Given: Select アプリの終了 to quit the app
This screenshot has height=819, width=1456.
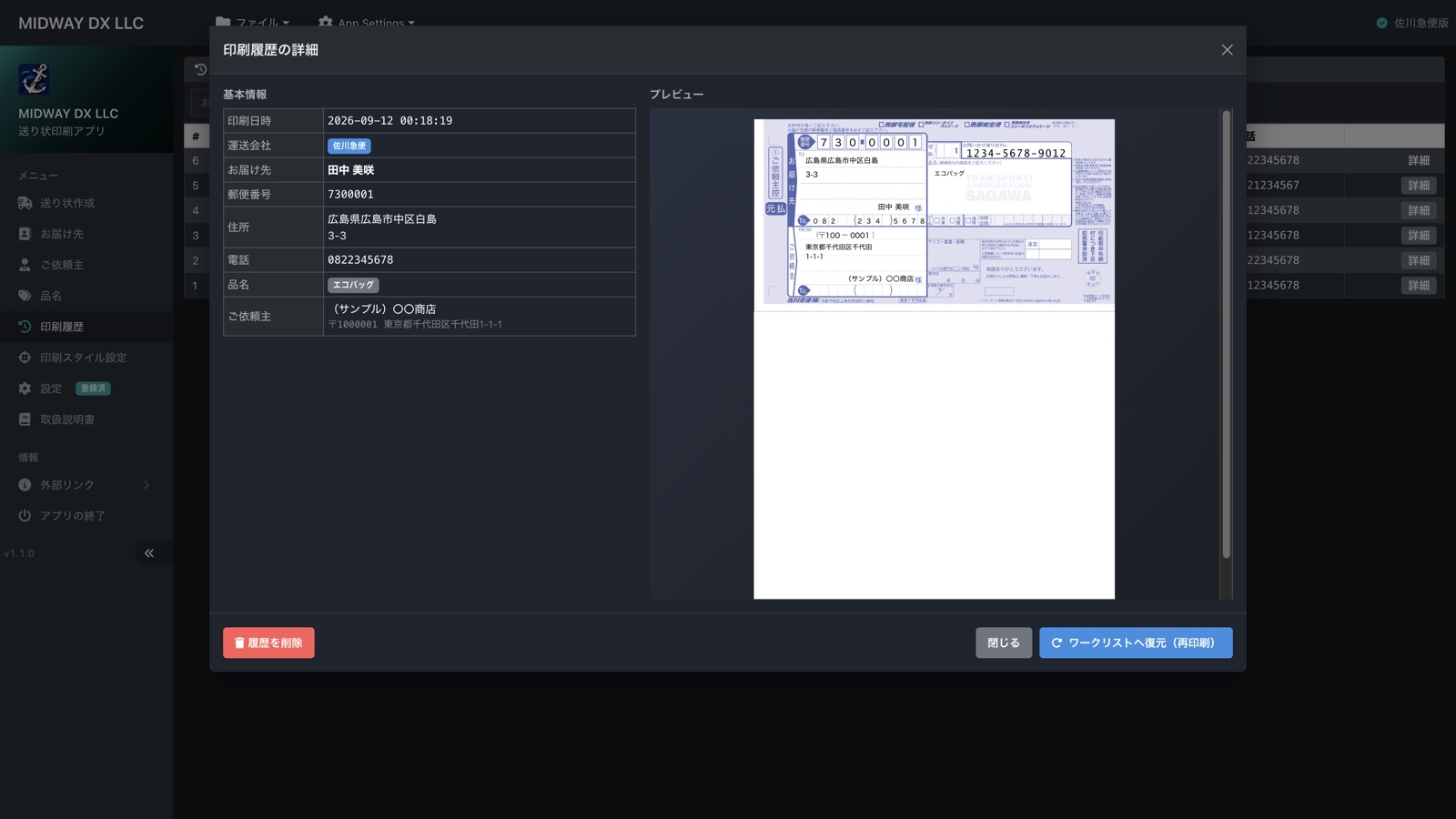Looking at the screenshot, I should 86,516.
